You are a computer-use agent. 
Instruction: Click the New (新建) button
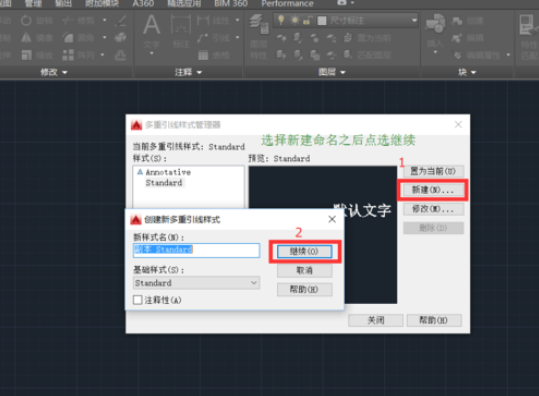click(x=433, y=190)
